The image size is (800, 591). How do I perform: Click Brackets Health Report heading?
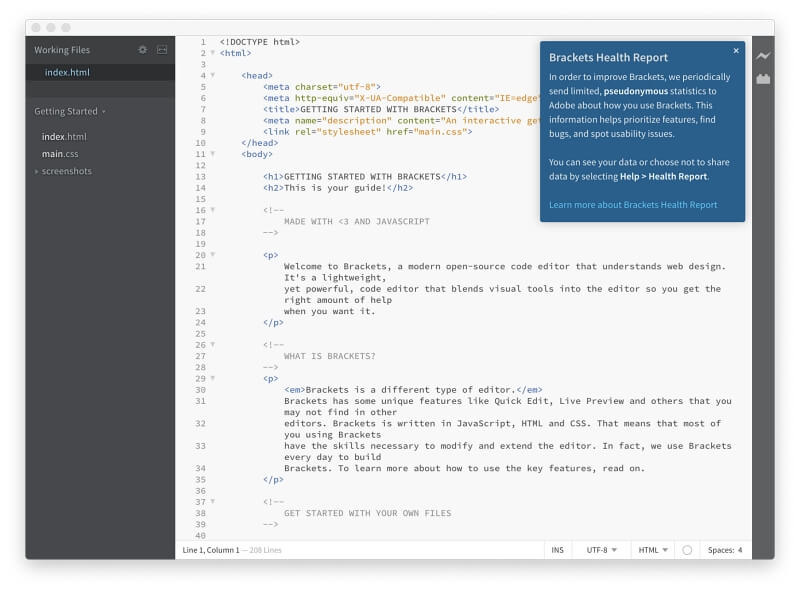pyautogui.click(x=608, y=58)
